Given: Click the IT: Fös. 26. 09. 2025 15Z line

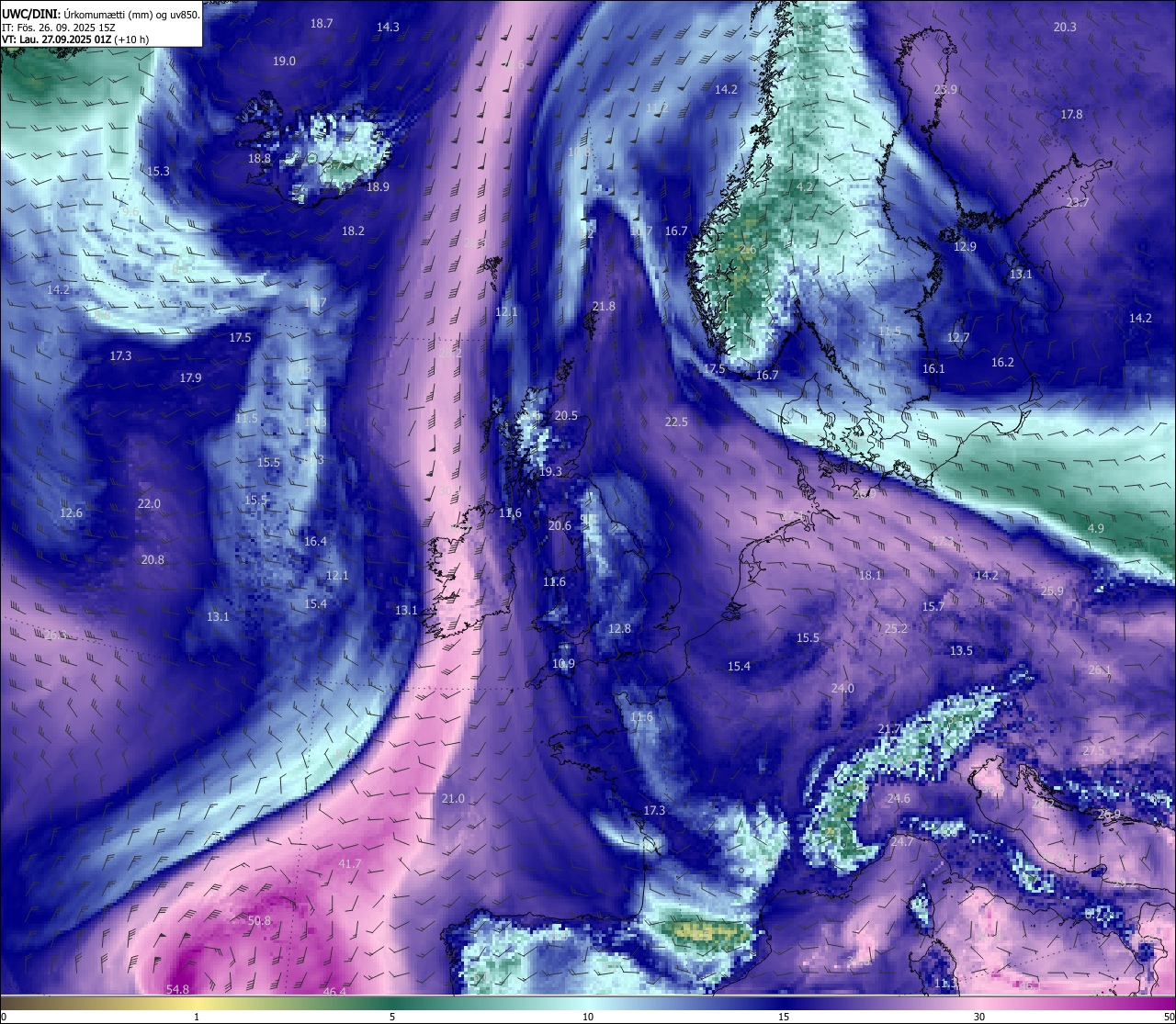Looking at the screenshot, I should [x=58, y=28].
